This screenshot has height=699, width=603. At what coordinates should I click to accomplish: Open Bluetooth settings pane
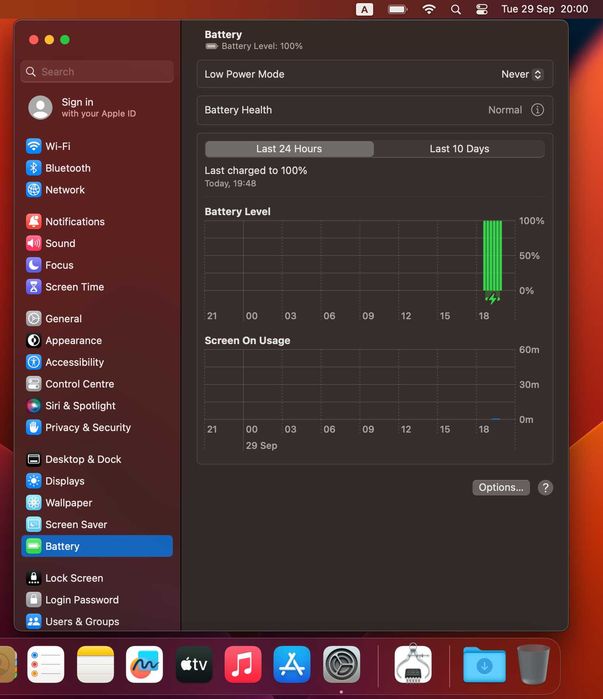click(x=97, y=168)
